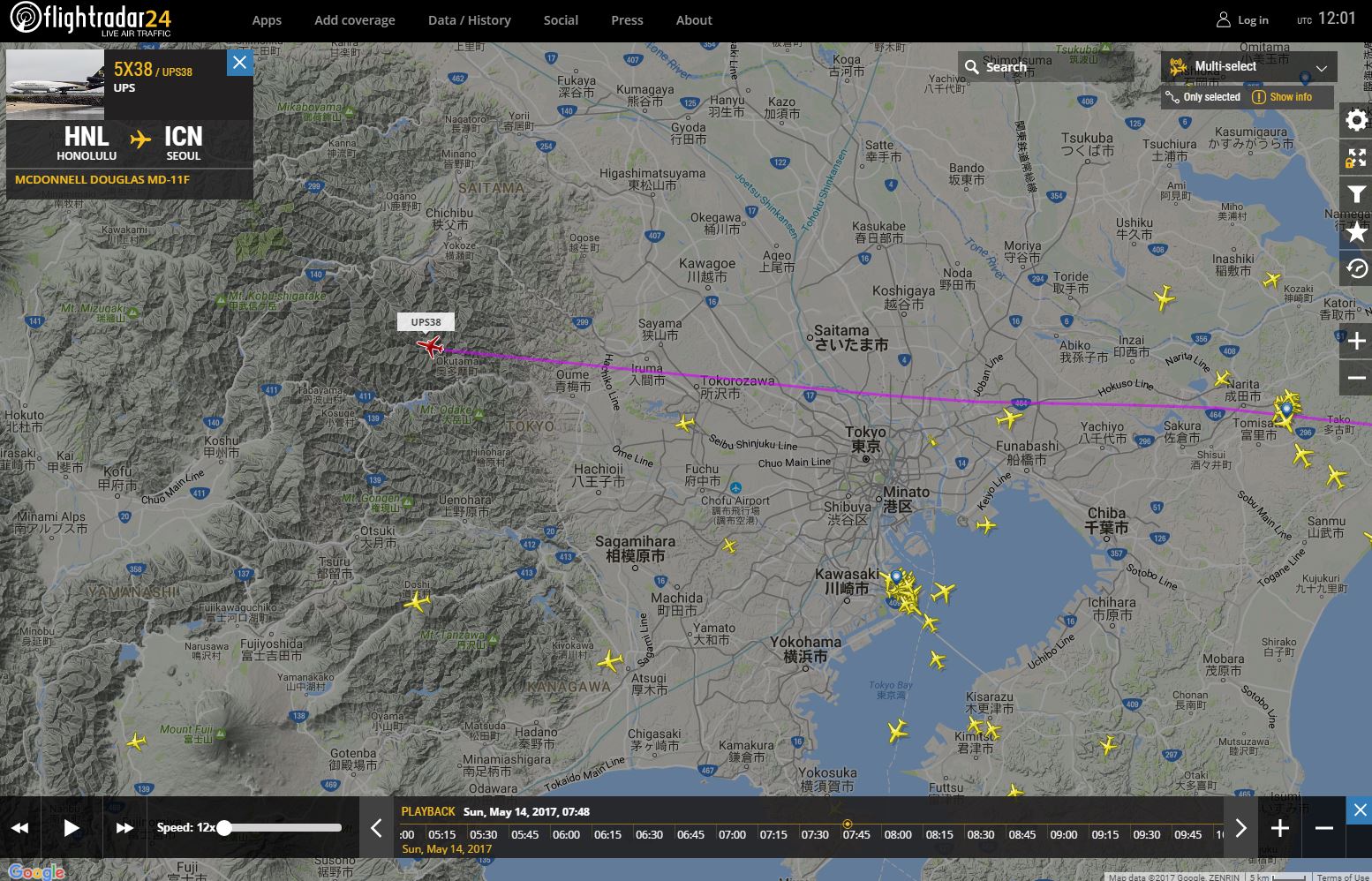Open the Add coverage menu item

click(355, 20)
